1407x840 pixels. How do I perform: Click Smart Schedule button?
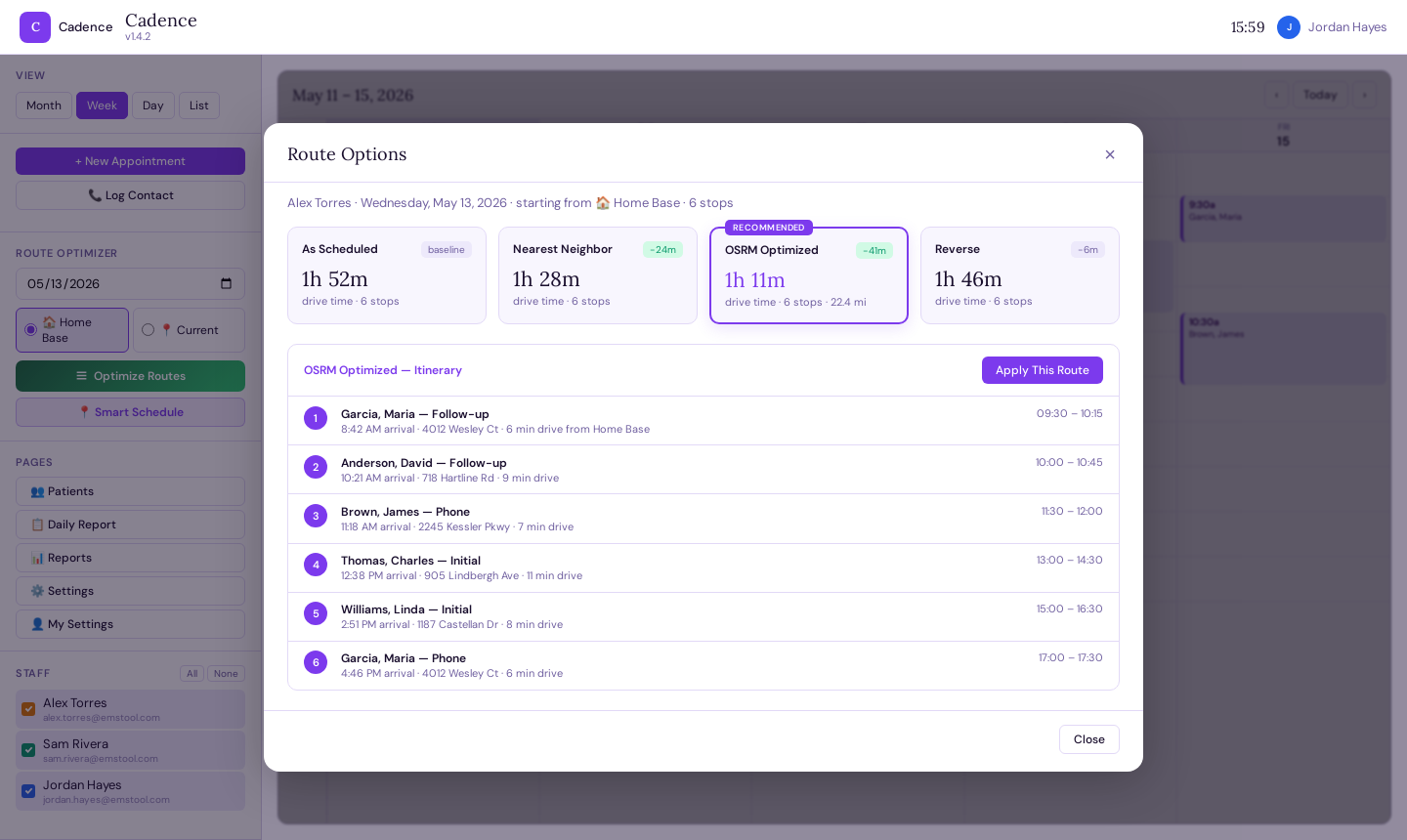pyautogui.click(x=130, y=412)
